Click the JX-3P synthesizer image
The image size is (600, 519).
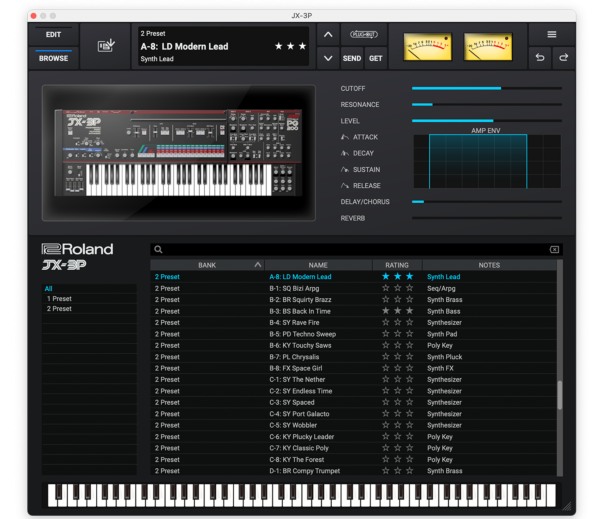pos(179,153)
